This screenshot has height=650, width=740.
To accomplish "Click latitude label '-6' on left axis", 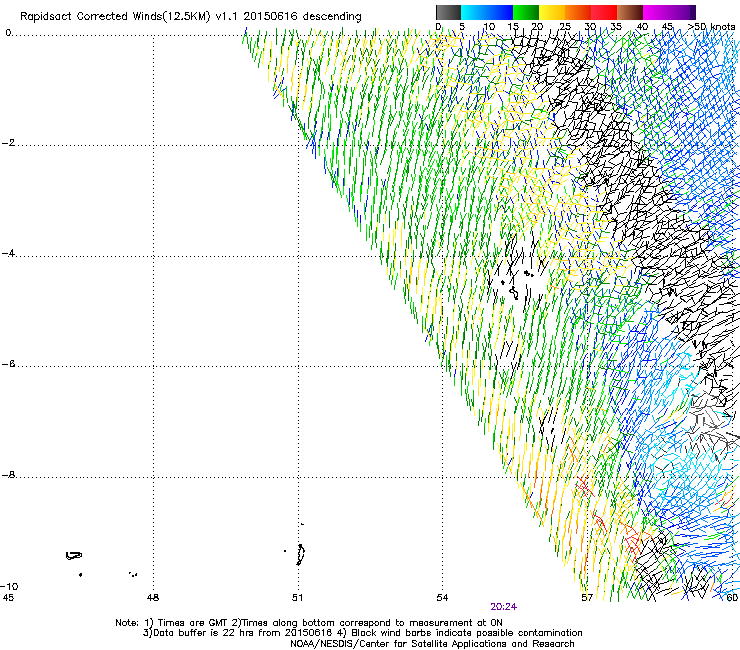I will [8, 364].
